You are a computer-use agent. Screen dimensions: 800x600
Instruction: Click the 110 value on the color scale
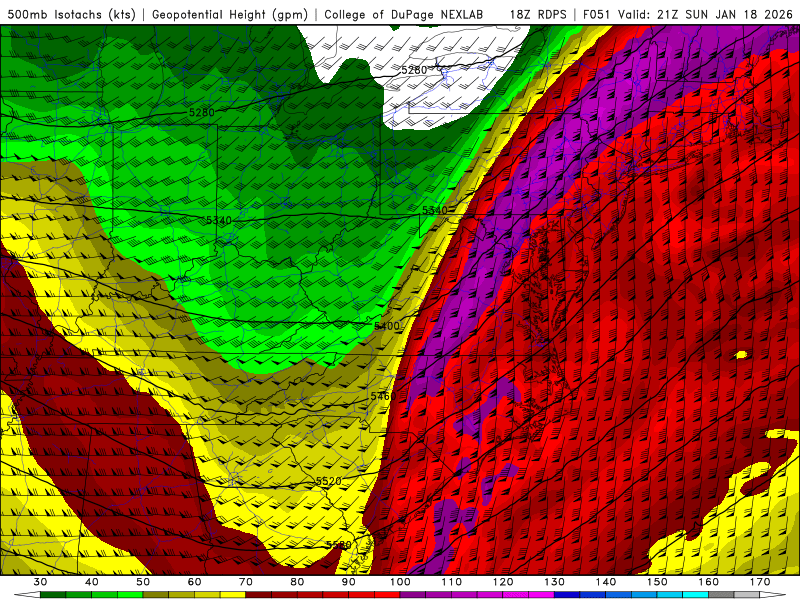pyautogui.click(x=452, y=582)
